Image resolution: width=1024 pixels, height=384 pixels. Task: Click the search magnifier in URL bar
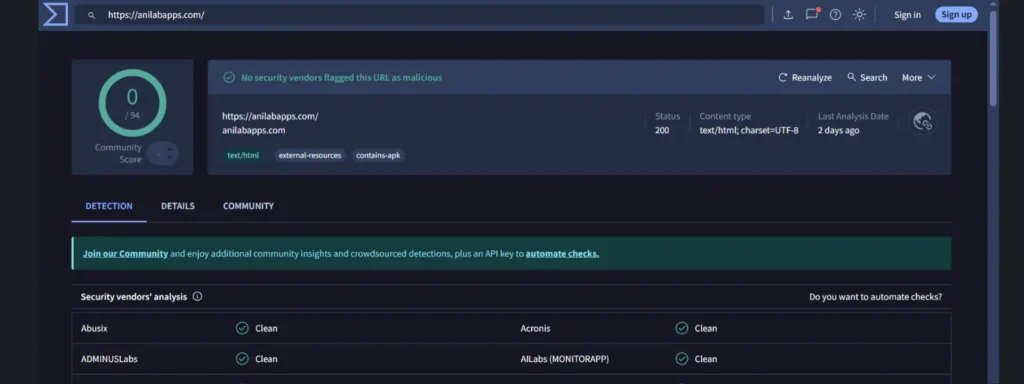91,15
